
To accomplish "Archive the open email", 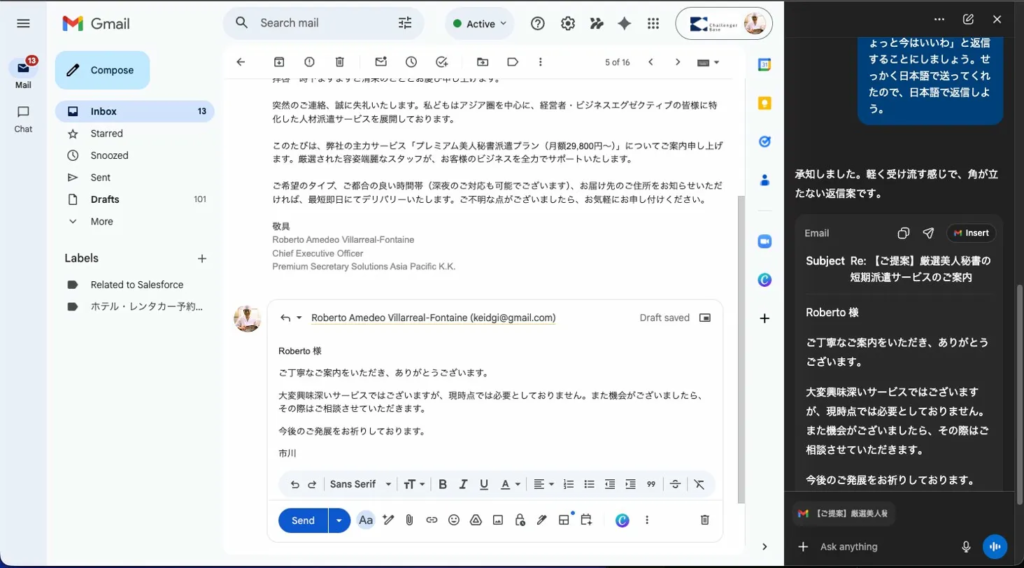I will coord(279,62).
